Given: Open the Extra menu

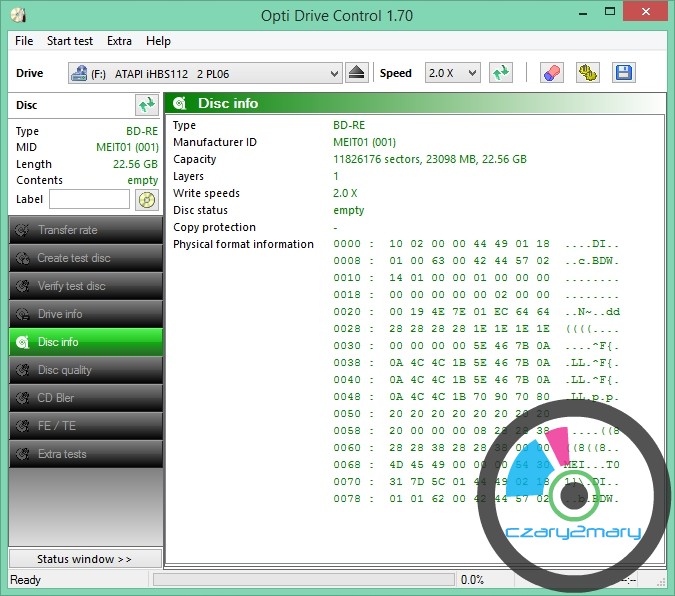Looking at the screenshot, I should pos(119,41).
